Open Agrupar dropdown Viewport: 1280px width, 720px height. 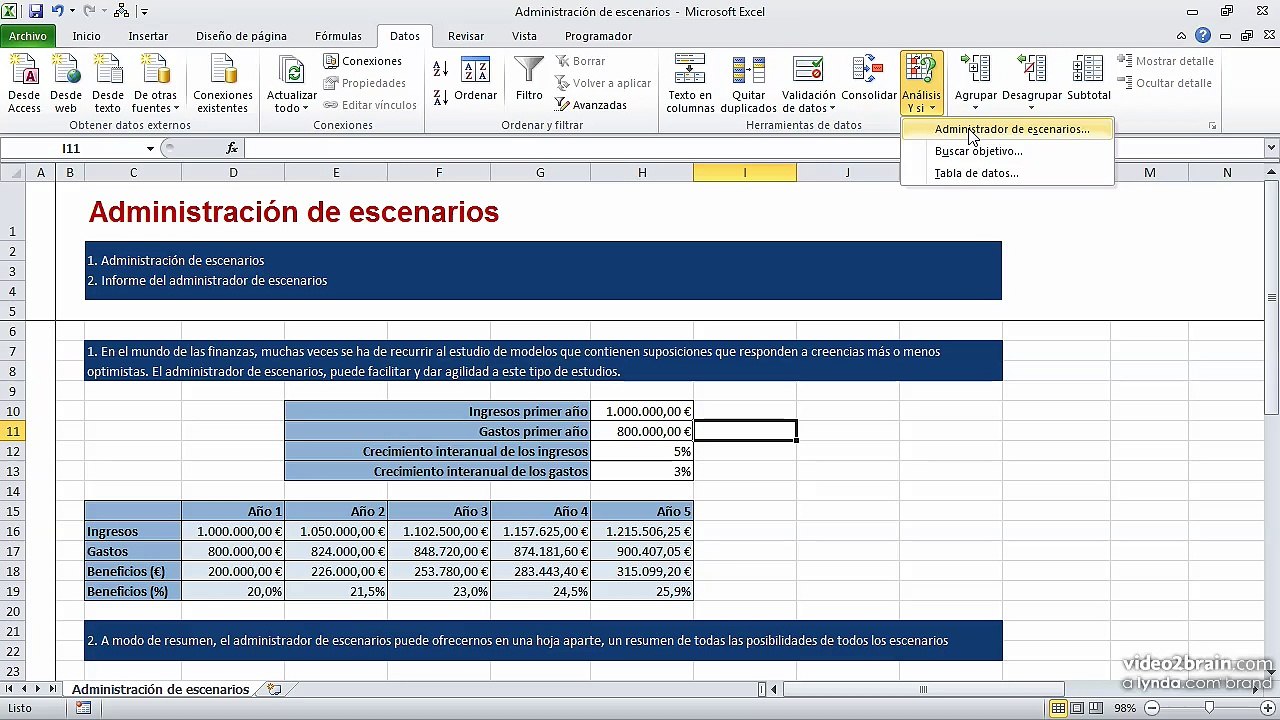[x=975, y=84]
